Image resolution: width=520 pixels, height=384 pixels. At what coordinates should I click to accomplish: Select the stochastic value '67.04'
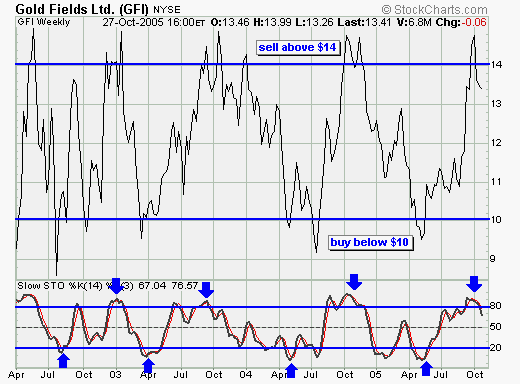pyautogui.click(x=152, y=286)
